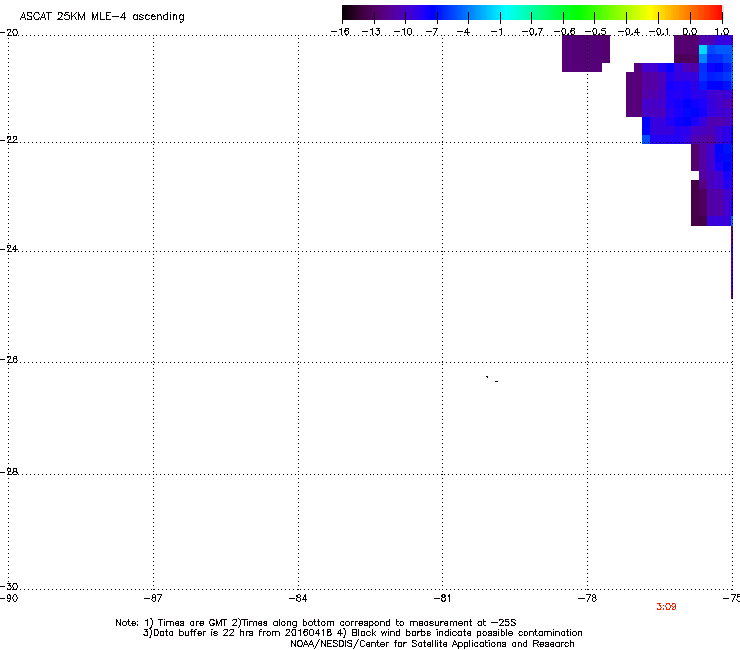The width and height of the screenshot is (740, 650).
Task: Click the small black marks near -26 latitude
Action: (492, 379)
